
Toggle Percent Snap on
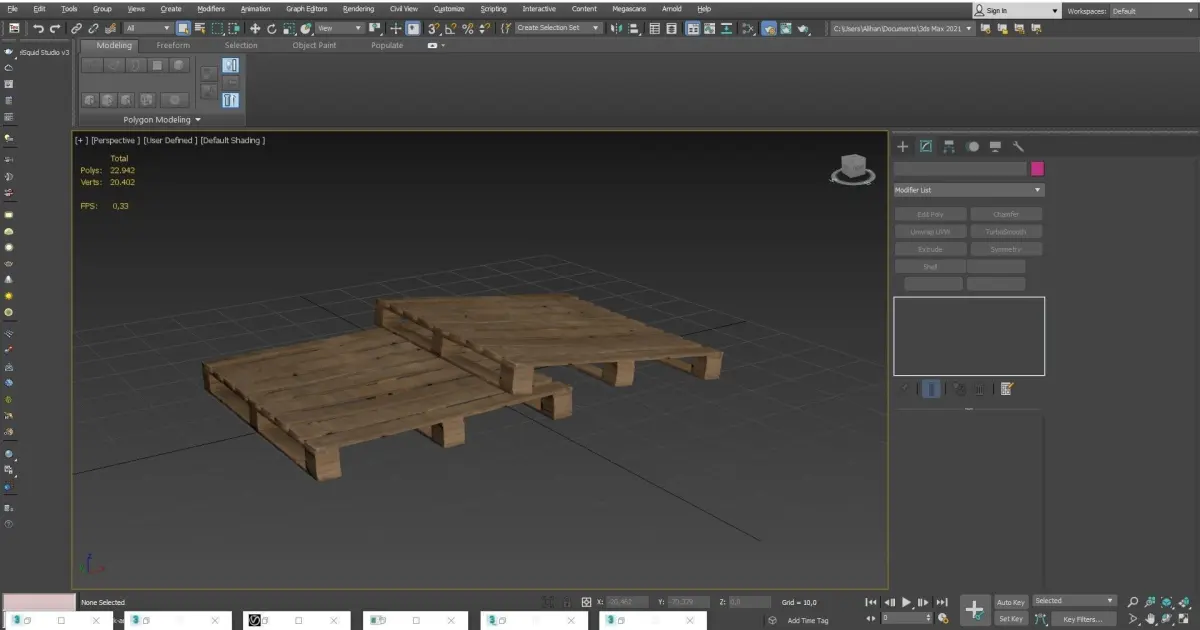(x=467, y=29)
